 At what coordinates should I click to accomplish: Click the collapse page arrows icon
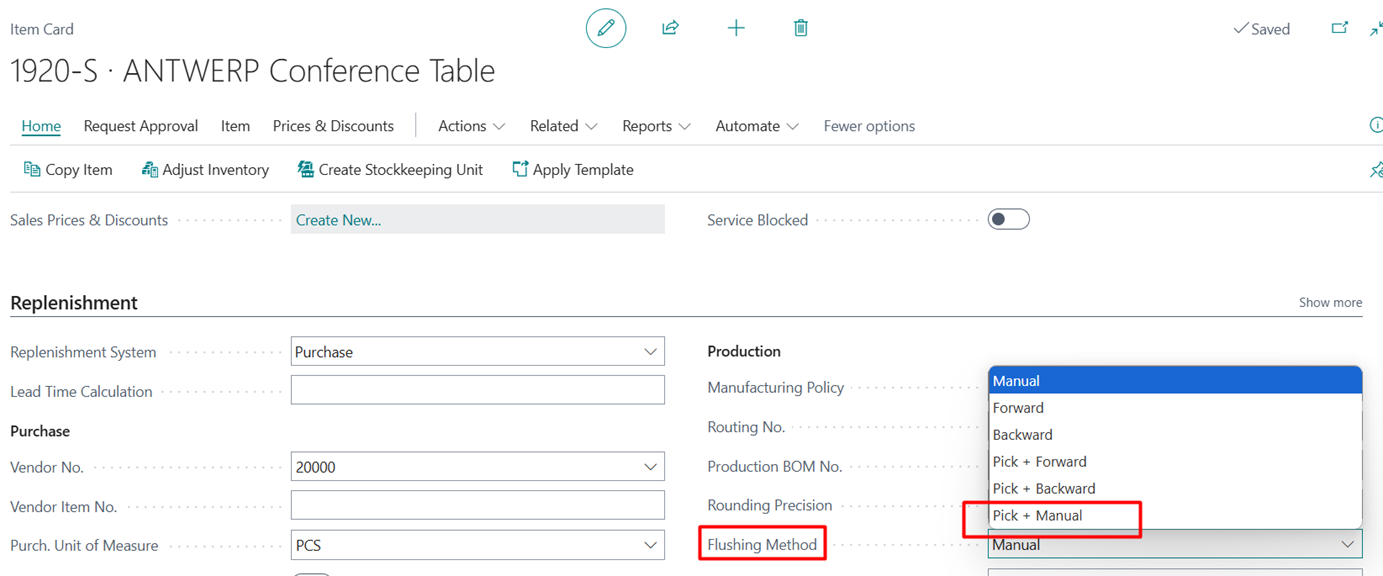click(x=1376, y=28)
